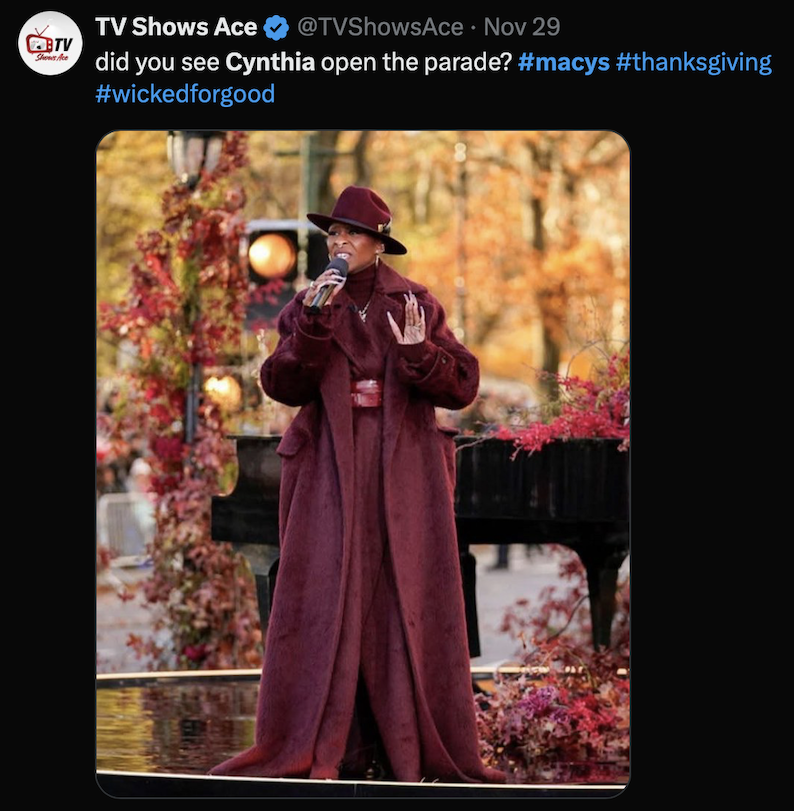The image size is (794, 811).
Task: Click the maroon hat in the photo
Action: pos(356,218)
